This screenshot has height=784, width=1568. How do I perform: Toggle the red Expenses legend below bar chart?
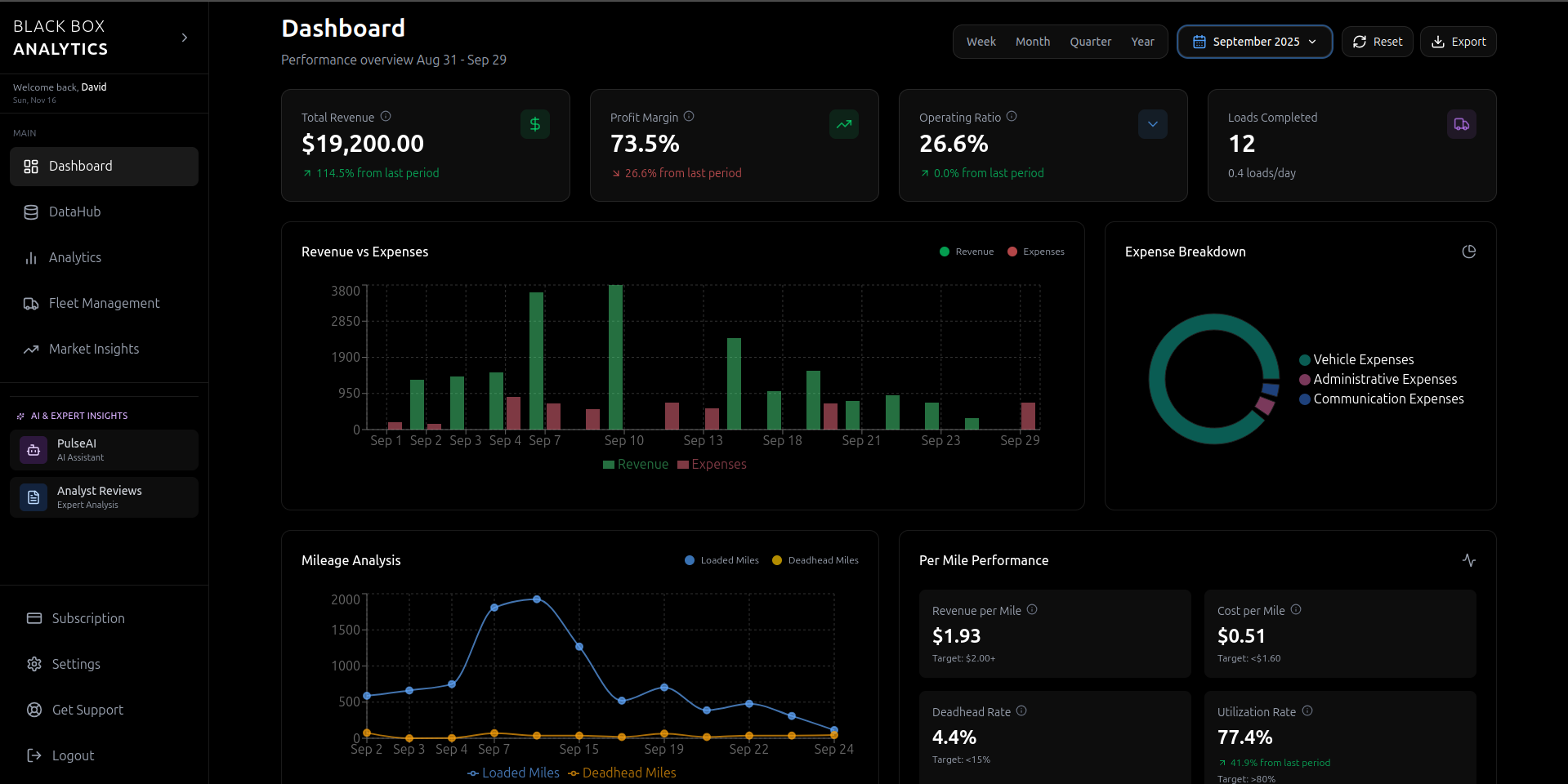point(712,464)
